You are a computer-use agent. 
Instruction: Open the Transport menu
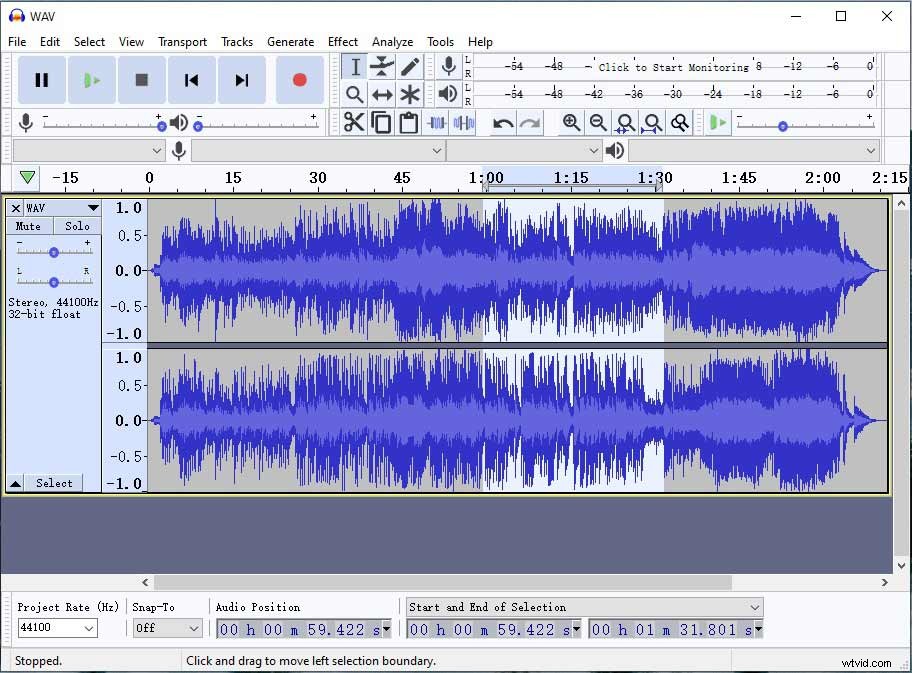click(182, 42)
